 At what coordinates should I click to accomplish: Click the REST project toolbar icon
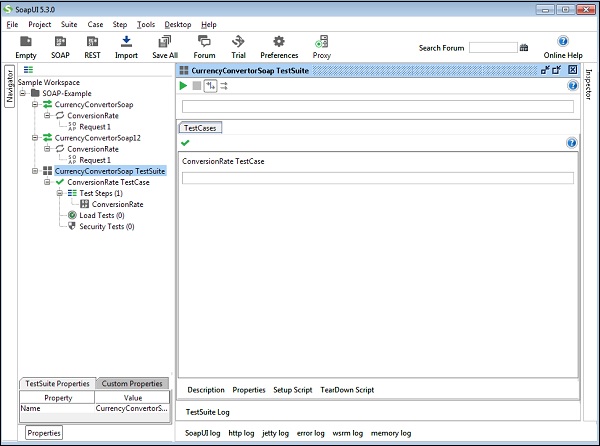[91, 42]
